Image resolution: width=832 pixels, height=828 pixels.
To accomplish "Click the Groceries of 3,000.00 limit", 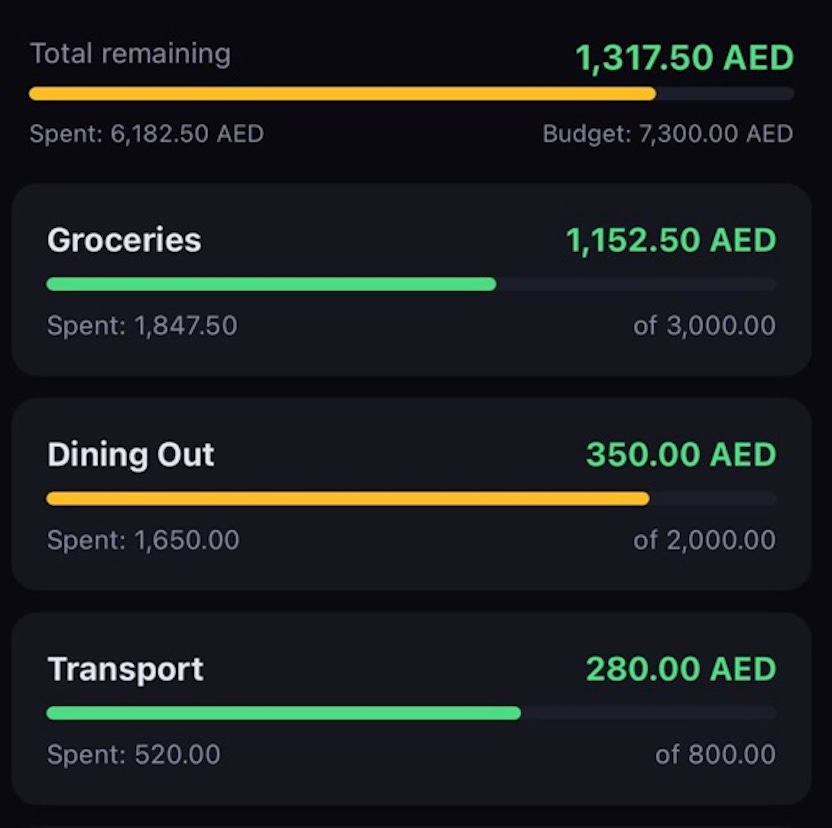I will pyautogui.click(x=705, y=325).
